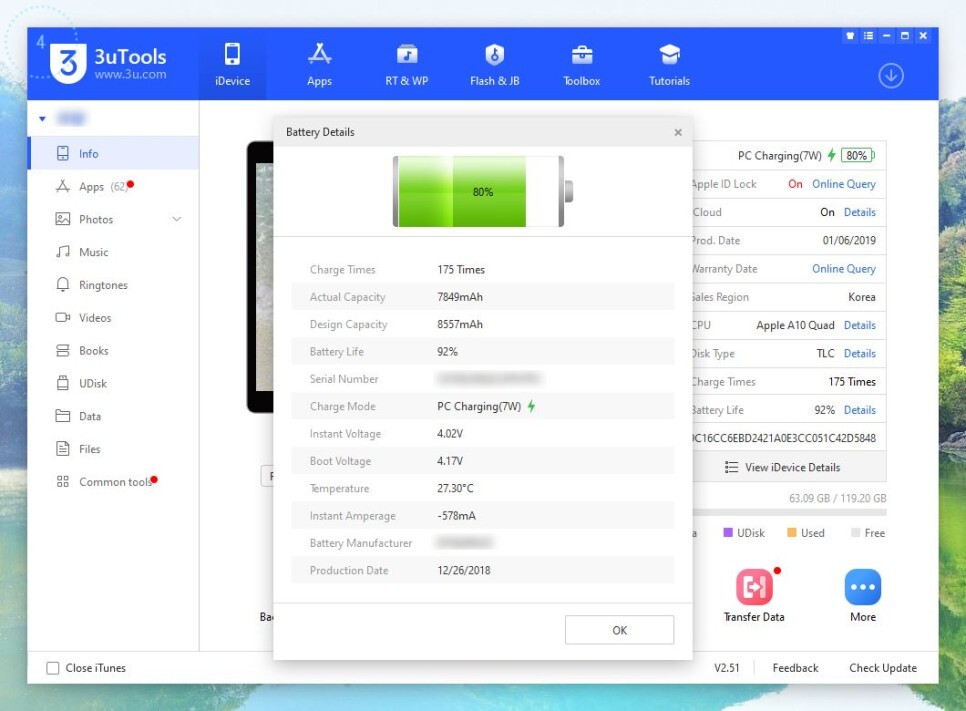Image resolution: width=966 pixels, height=711 pixels.
Task: Click Online Query for Warranty Date
Action: point(843,269)
